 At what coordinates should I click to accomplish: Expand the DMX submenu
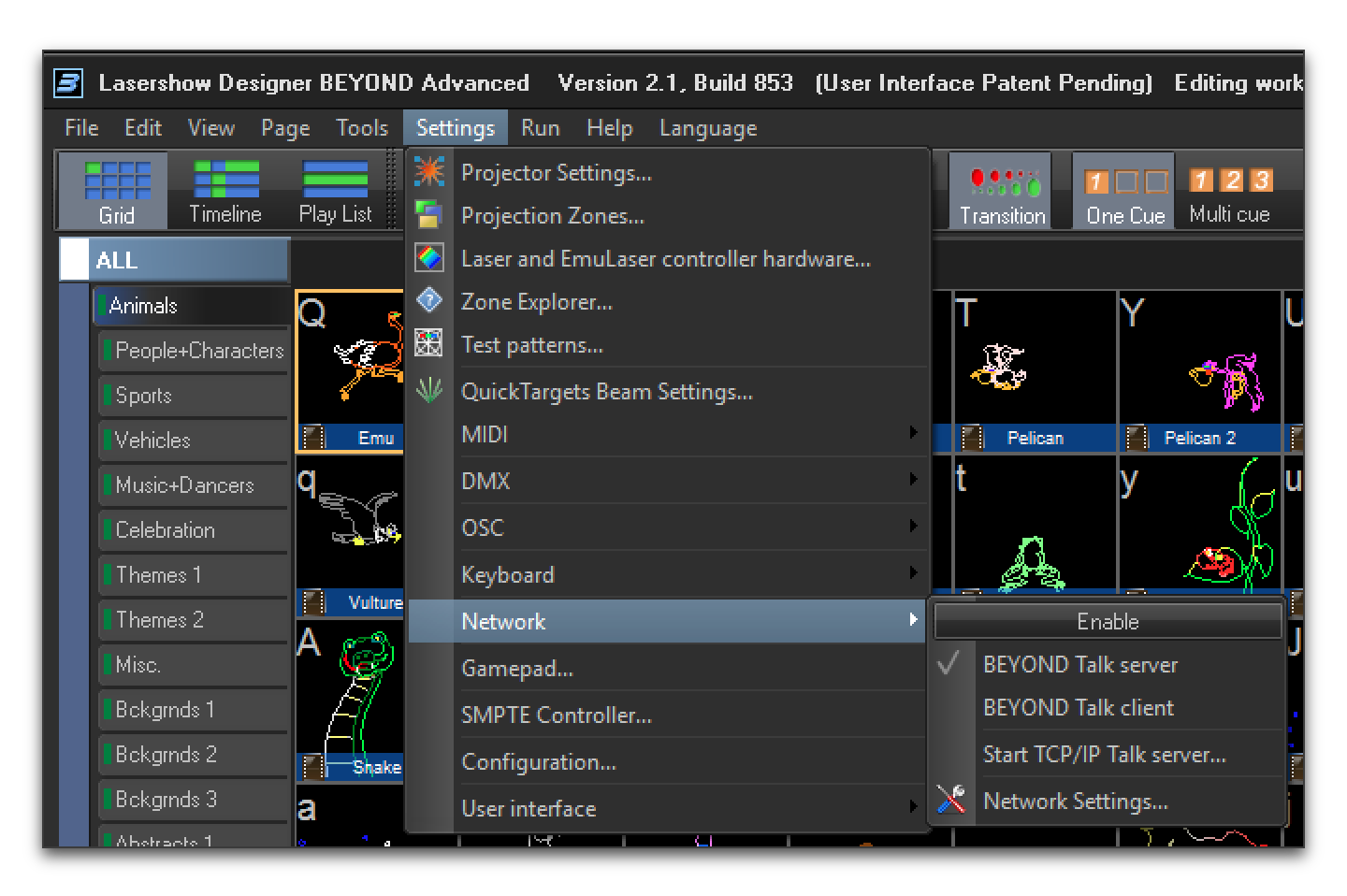(667, 481)
